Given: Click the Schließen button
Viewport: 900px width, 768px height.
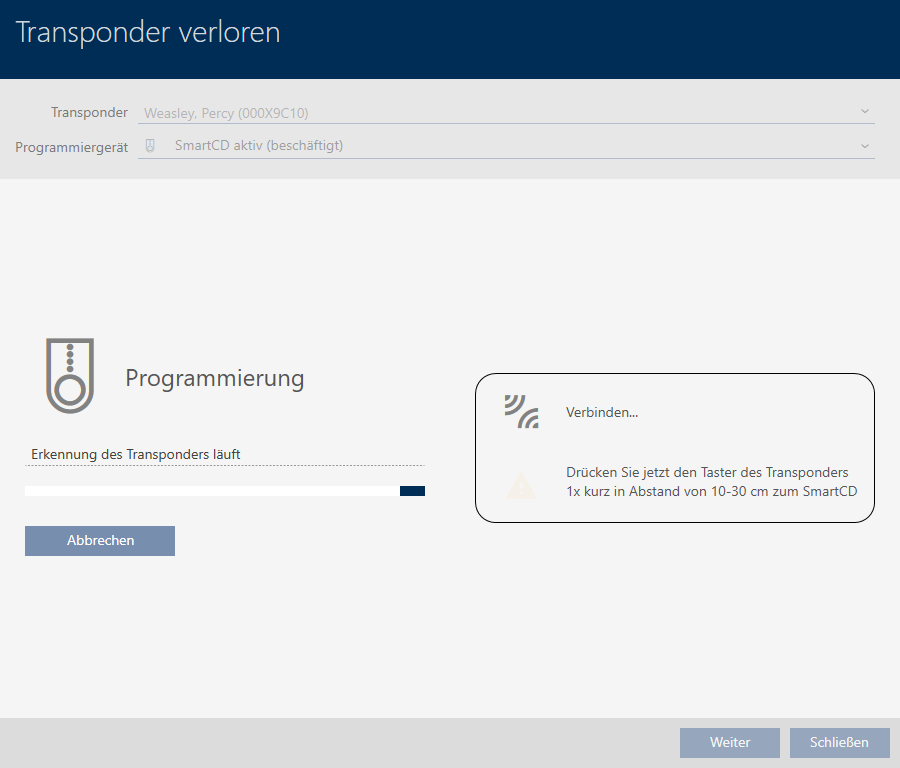Looking at the screenshot, I should click(839, 742).
